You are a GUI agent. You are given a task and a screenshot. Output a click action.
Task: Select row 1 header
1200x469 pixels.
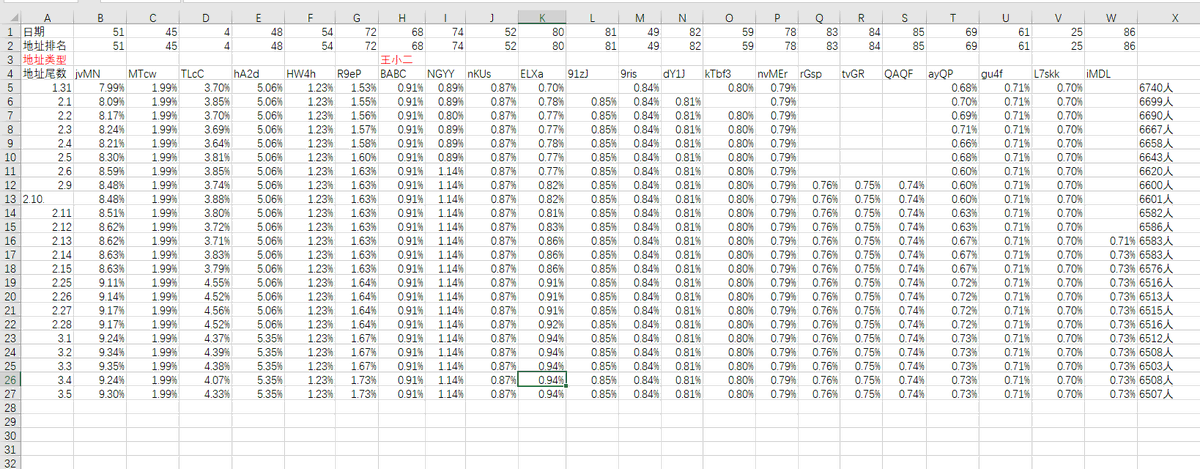click(10, 31)
